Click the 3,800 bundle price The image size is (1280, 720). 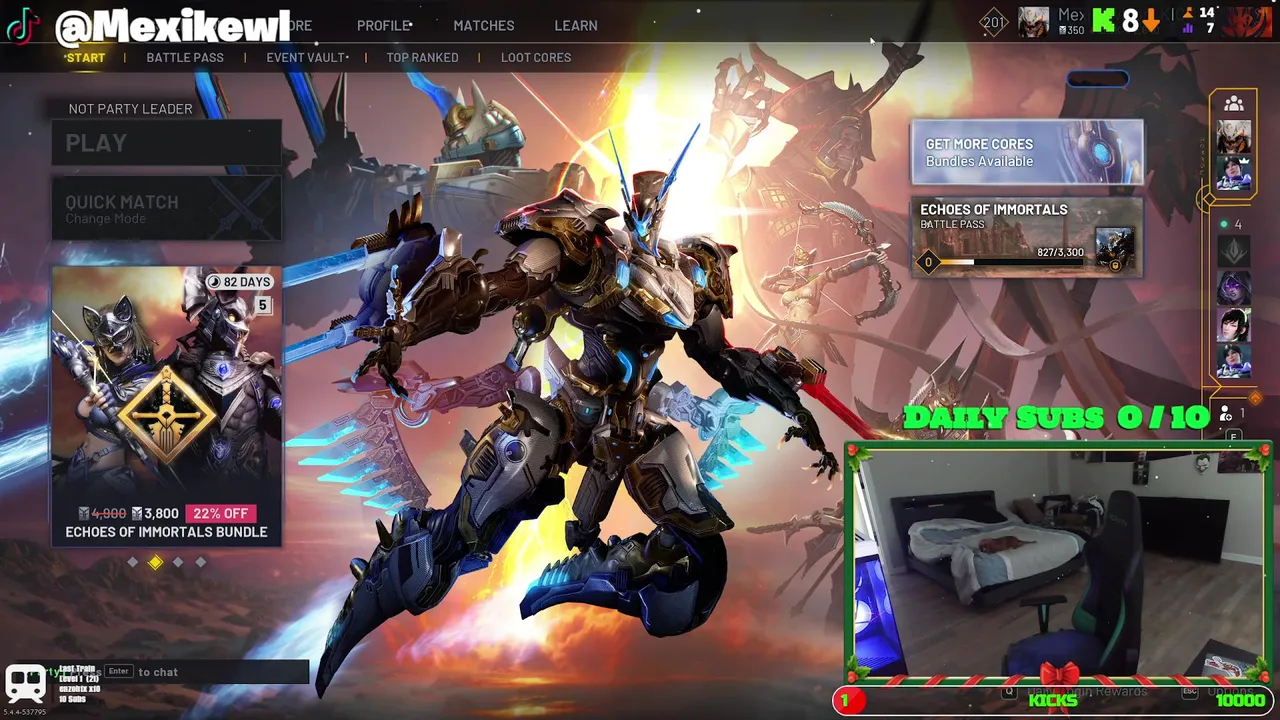[154, 513]
